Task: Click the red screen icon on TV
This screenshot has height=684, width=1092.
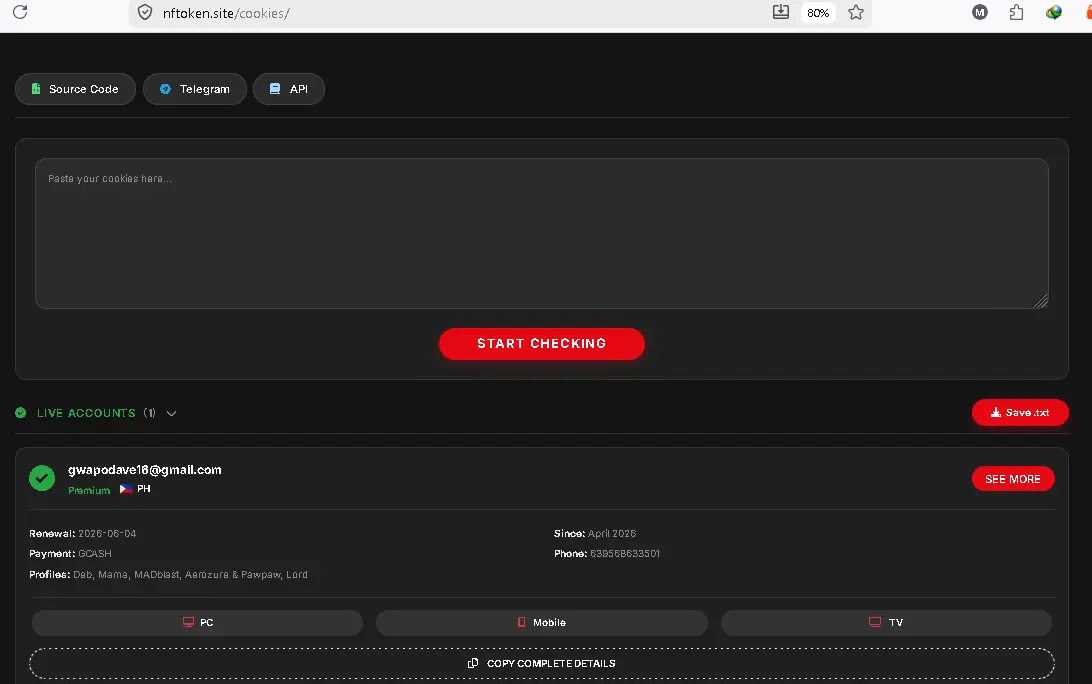Action: click(x=875, y=622)
